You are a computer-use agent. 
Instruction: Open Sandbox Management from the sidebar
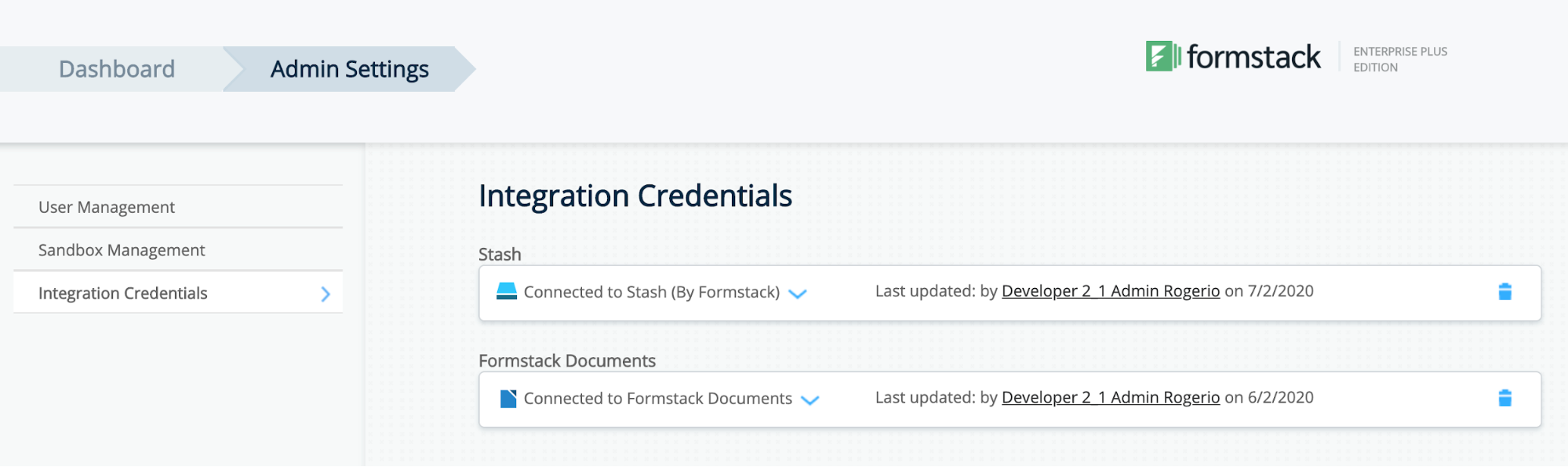[x=122, y=250]
